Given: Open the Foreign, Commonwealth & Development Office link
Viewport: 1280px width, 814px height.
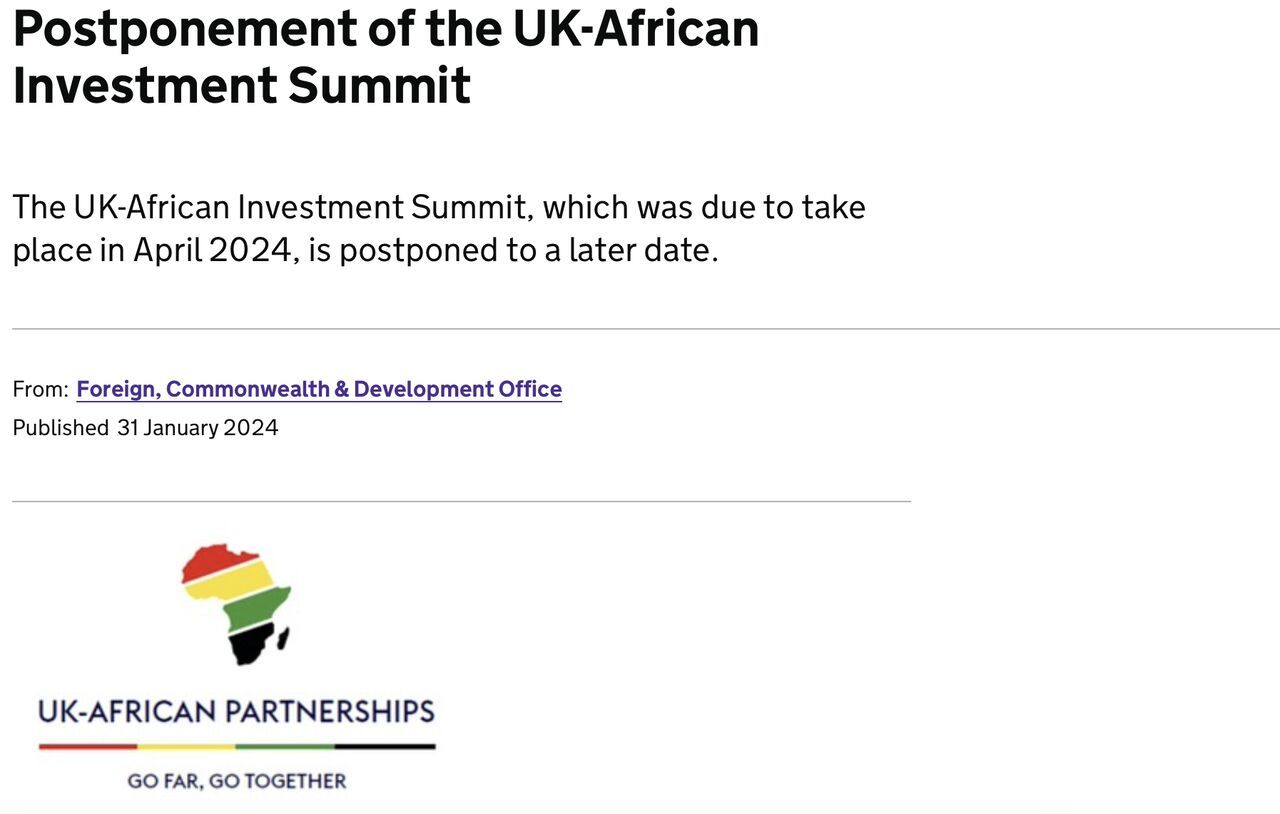Looking at the screenshot, I should tap(319, 389).
